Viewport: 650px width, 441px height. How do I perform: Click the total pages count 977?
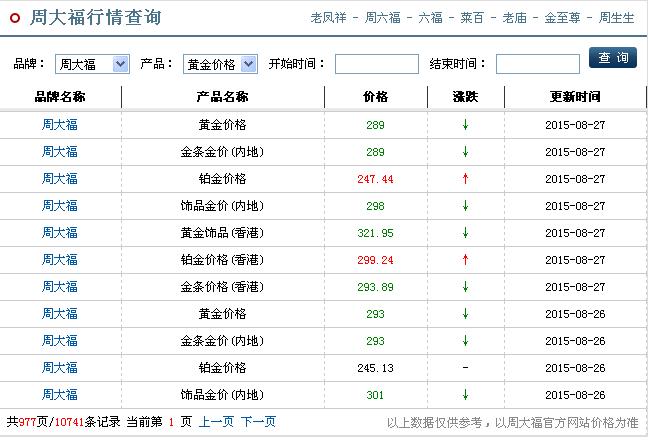click(27, 422)
